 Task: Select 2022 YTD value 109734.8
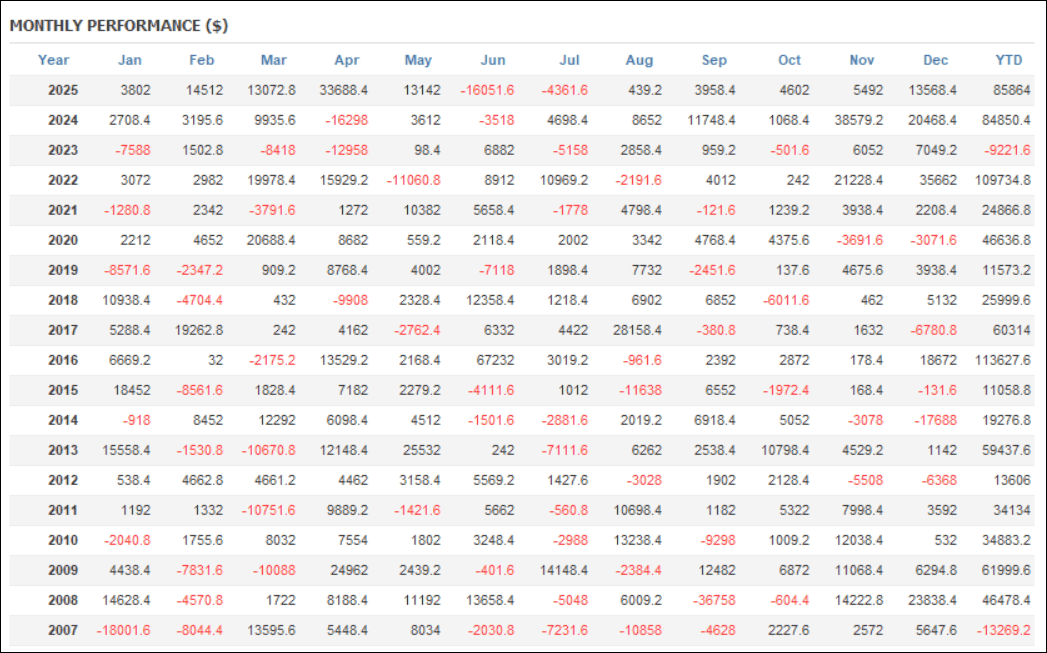(1001, 180)
